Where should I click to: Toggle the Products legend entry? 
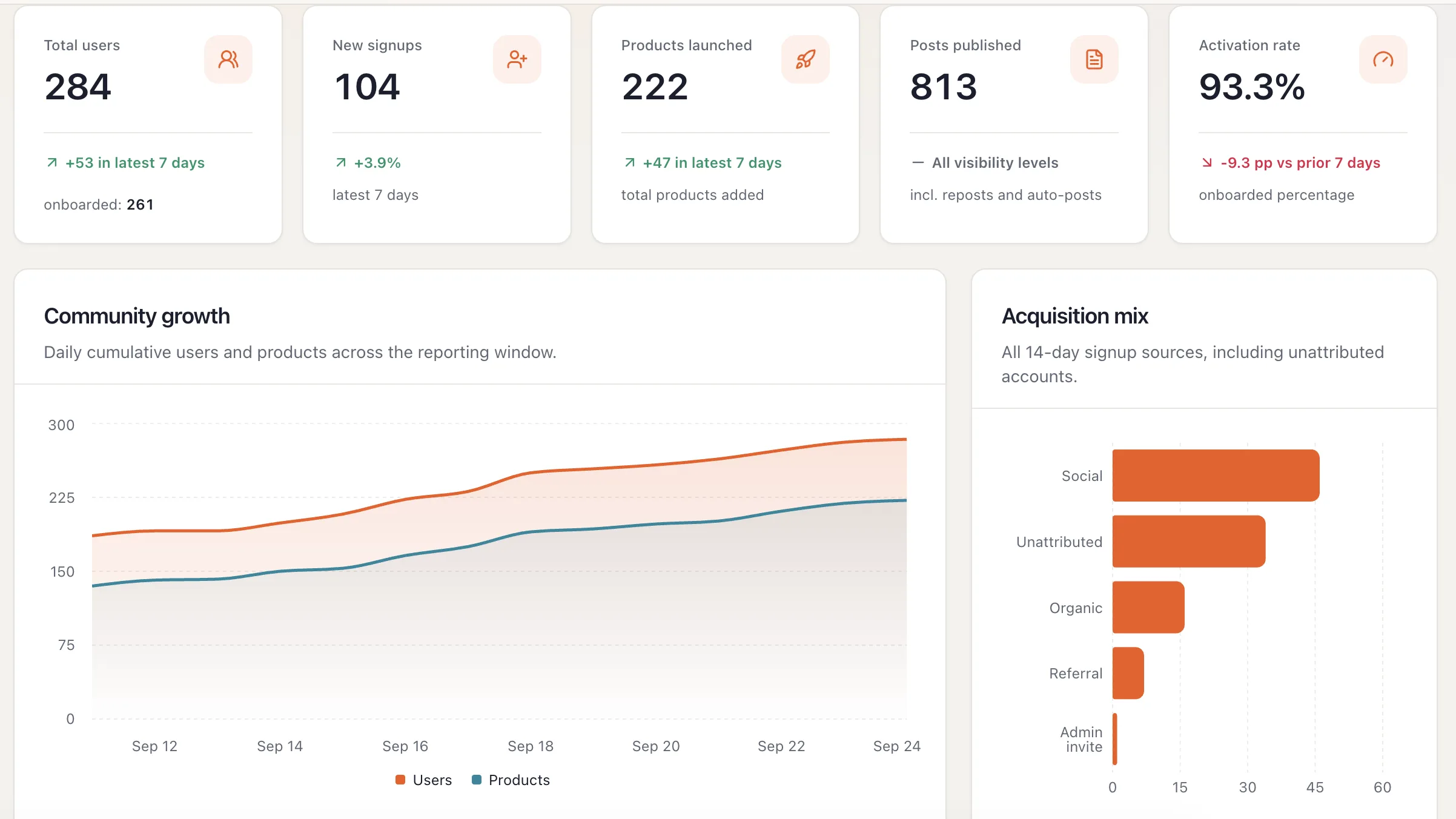pos(511,780)
